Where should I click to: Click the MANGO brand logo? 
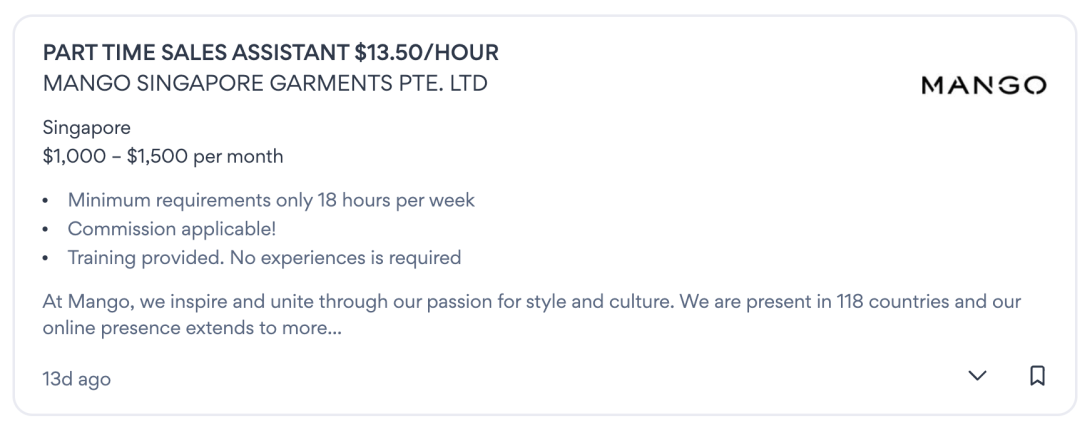pos(983,84)
